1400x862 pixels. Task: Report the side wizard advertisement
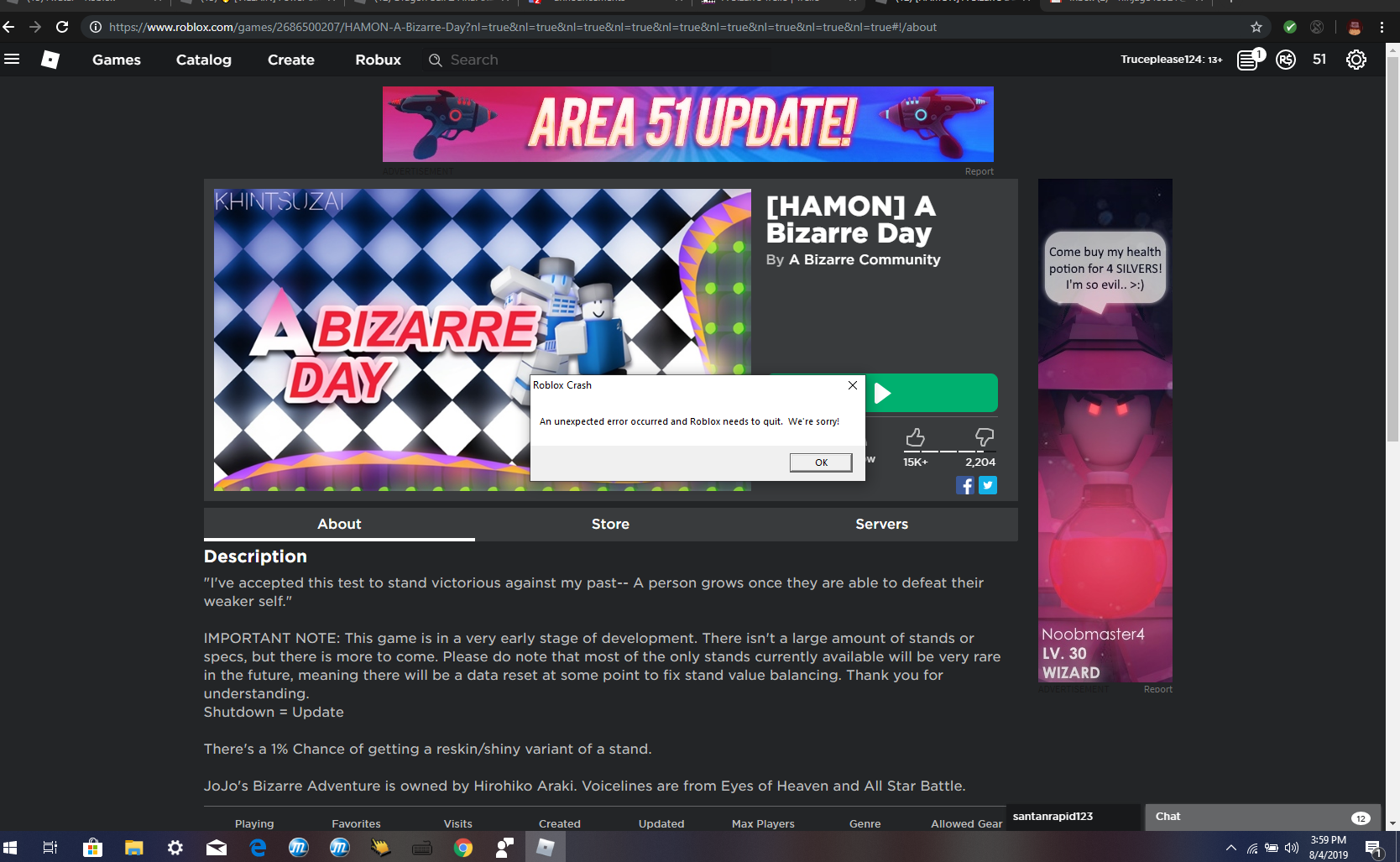(x=1157, y=689)
